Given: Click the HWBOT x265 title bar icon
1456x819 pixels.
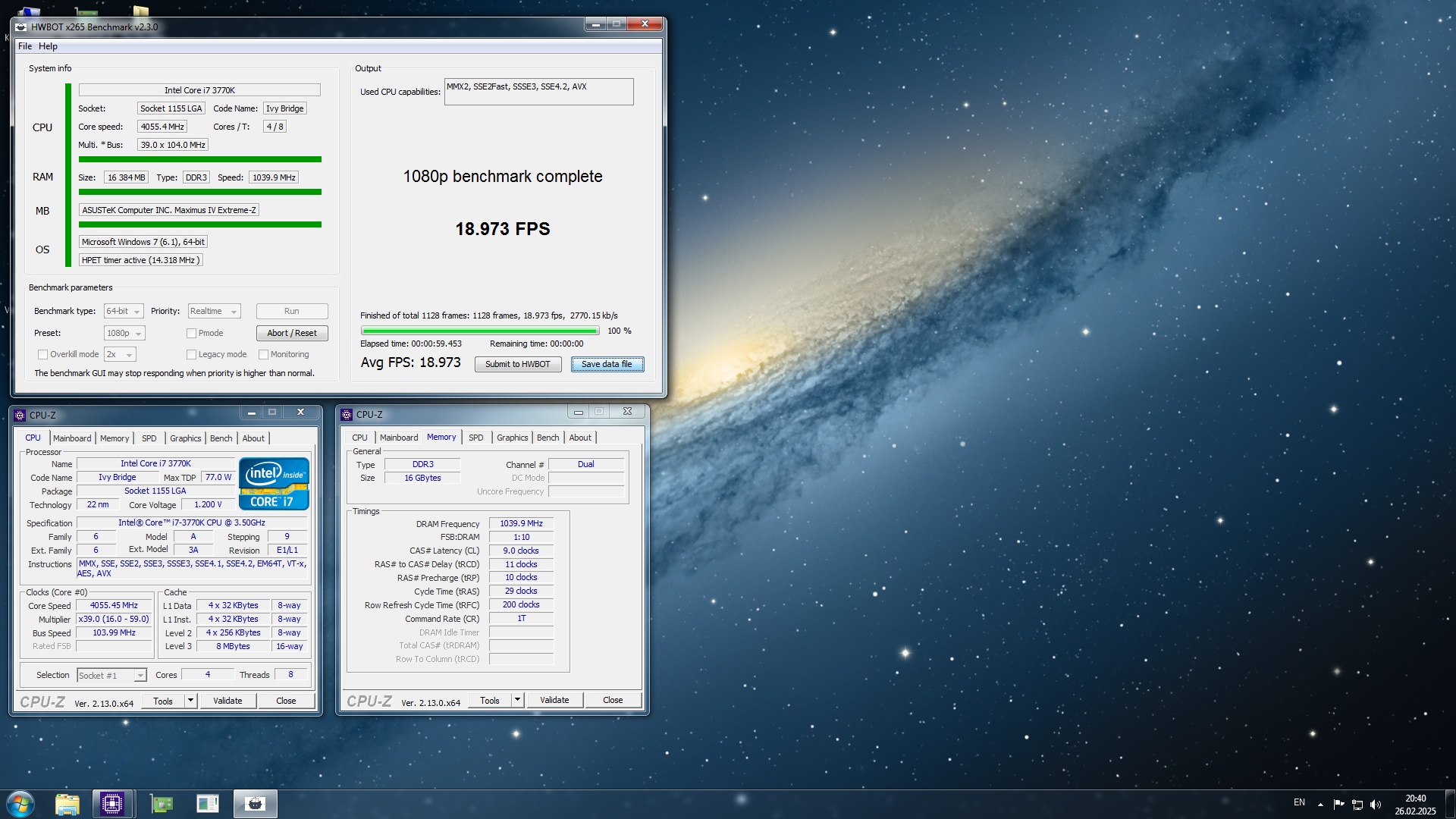Looking at the screenshot, I should [x=21, y=27].
